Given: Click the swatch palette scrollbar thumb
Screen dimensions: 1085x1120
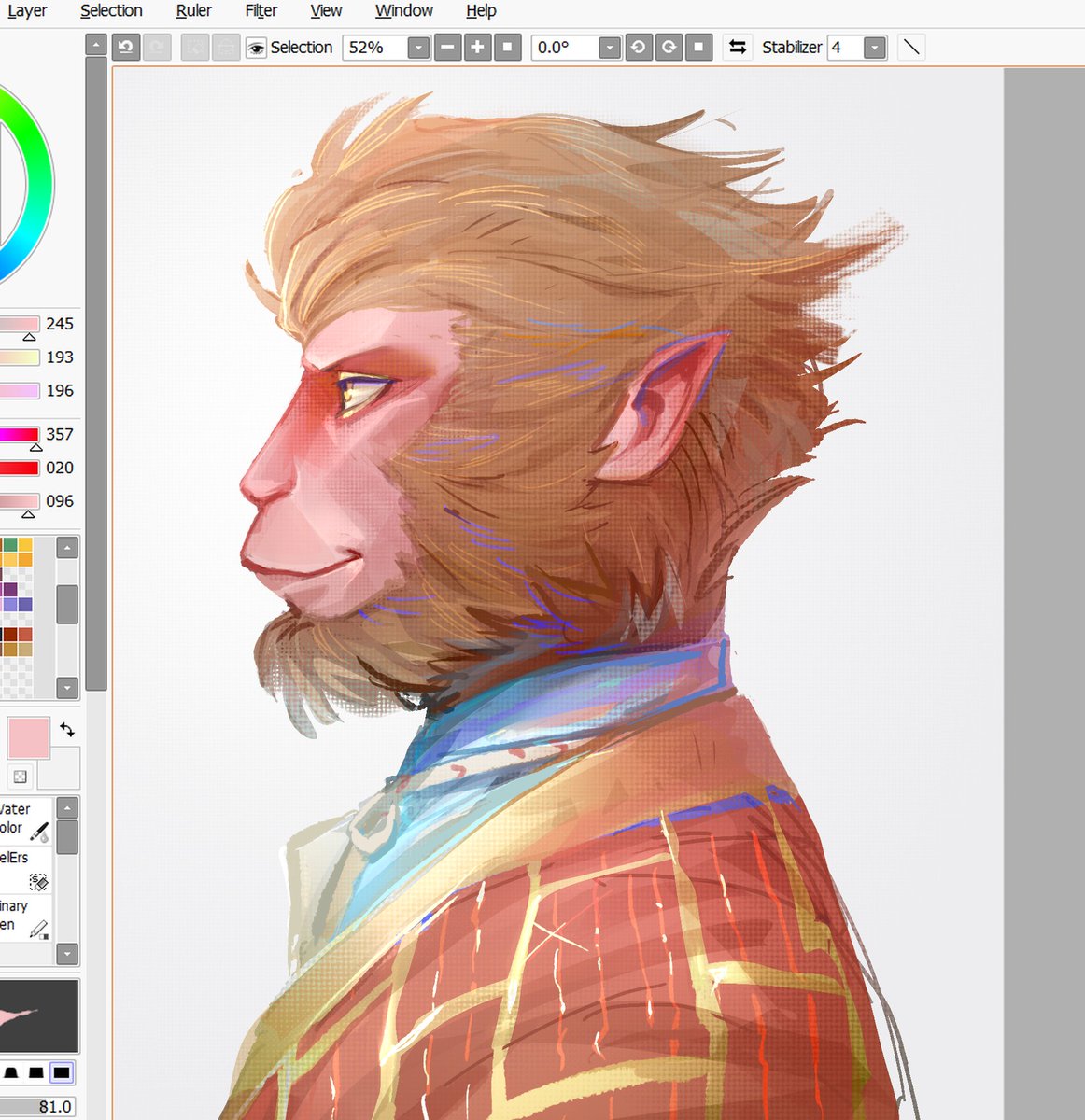Looking at the screenshot, I should tap(67, 604).
